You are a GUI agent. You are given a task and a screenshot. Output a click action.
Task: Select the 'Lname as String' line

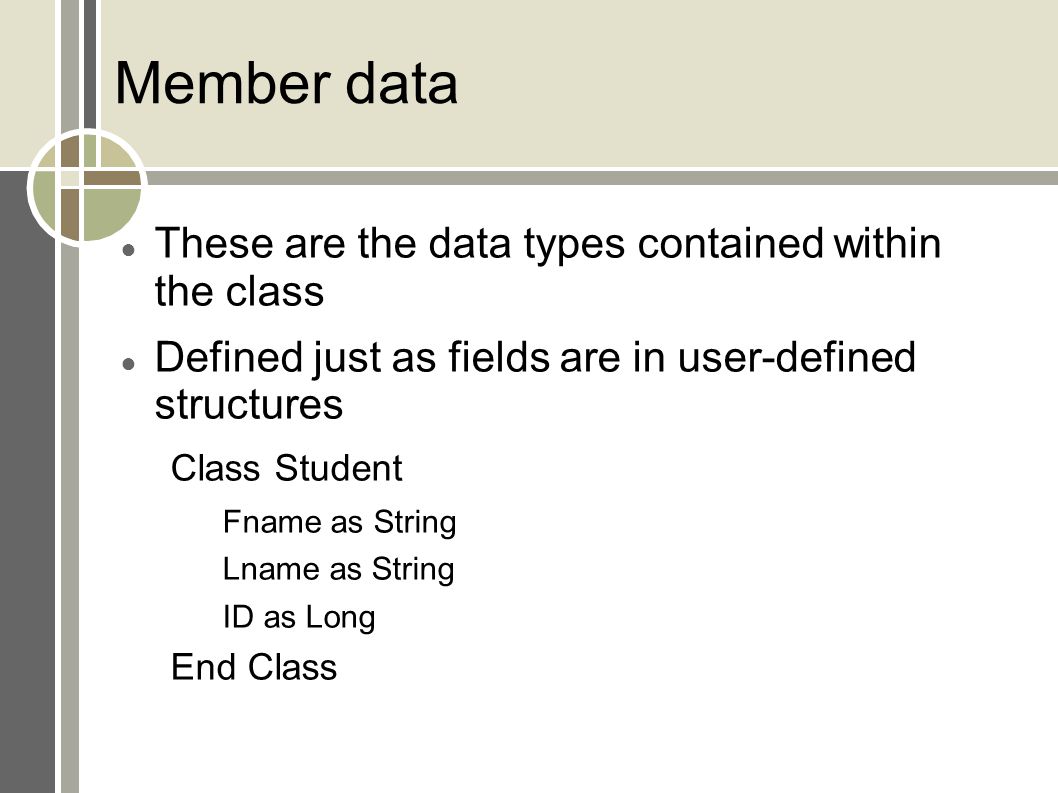tap(339, 569)
